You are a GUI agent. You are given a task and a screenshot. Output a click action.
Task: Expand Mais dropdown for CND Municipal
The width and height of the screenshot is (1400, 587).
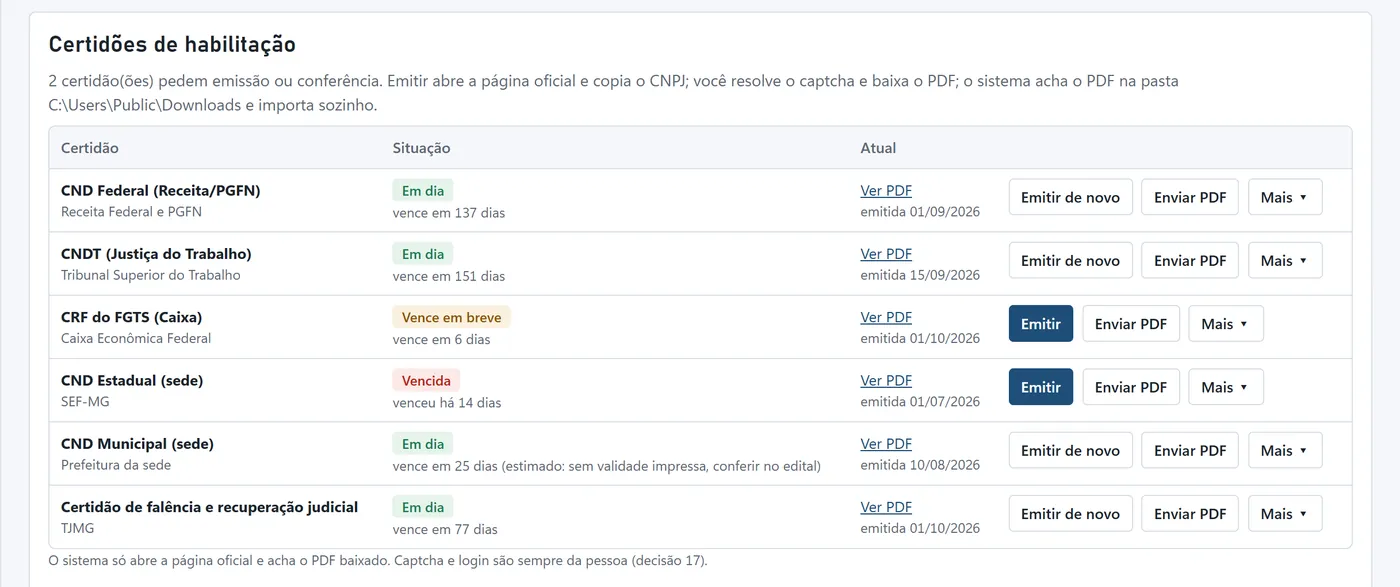(1285, 450)
